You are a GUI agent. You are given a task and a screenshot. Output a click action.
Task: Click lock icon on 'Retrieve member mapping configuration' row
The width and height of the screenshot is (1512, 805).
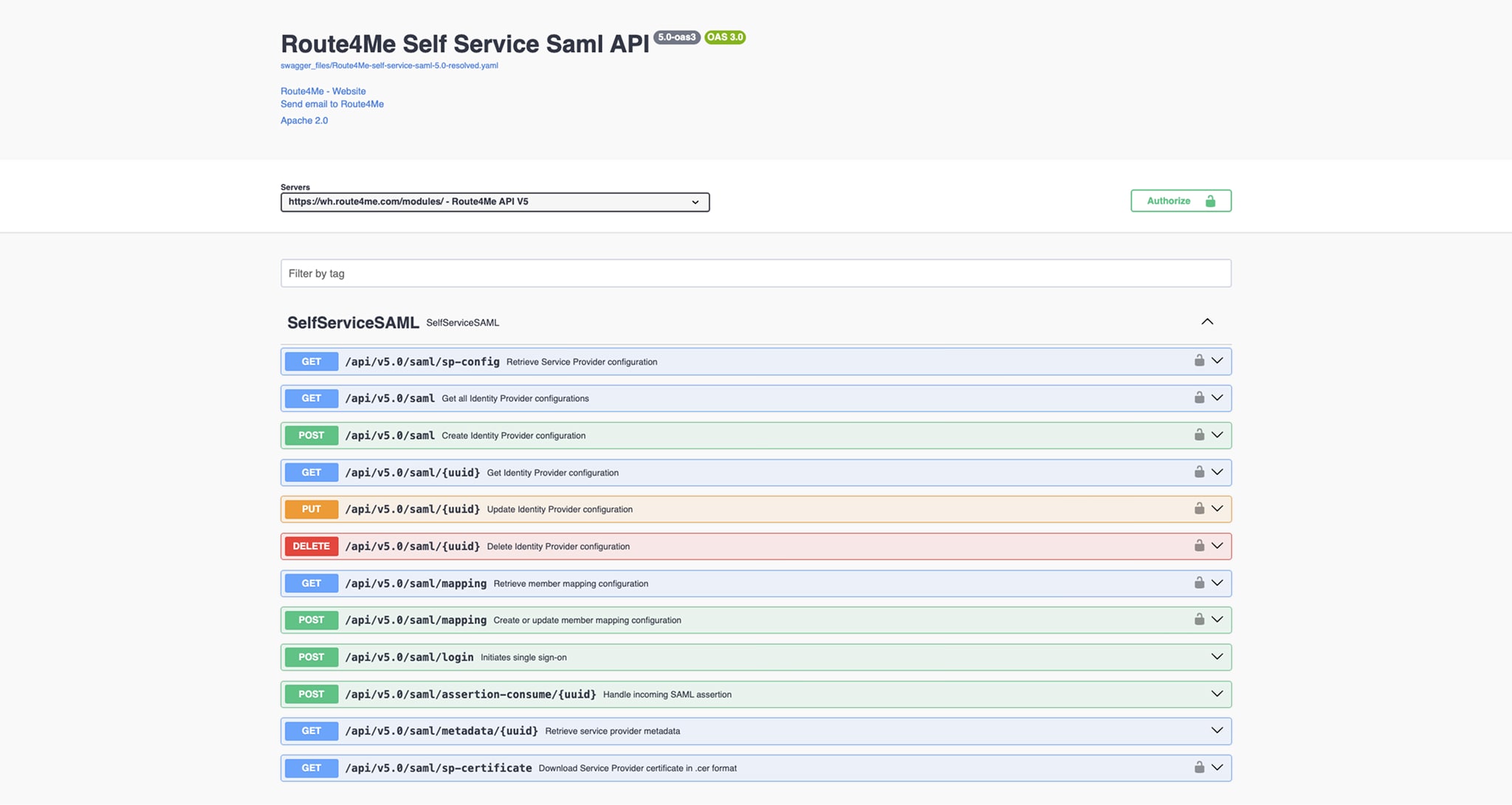click(1199, 582)
